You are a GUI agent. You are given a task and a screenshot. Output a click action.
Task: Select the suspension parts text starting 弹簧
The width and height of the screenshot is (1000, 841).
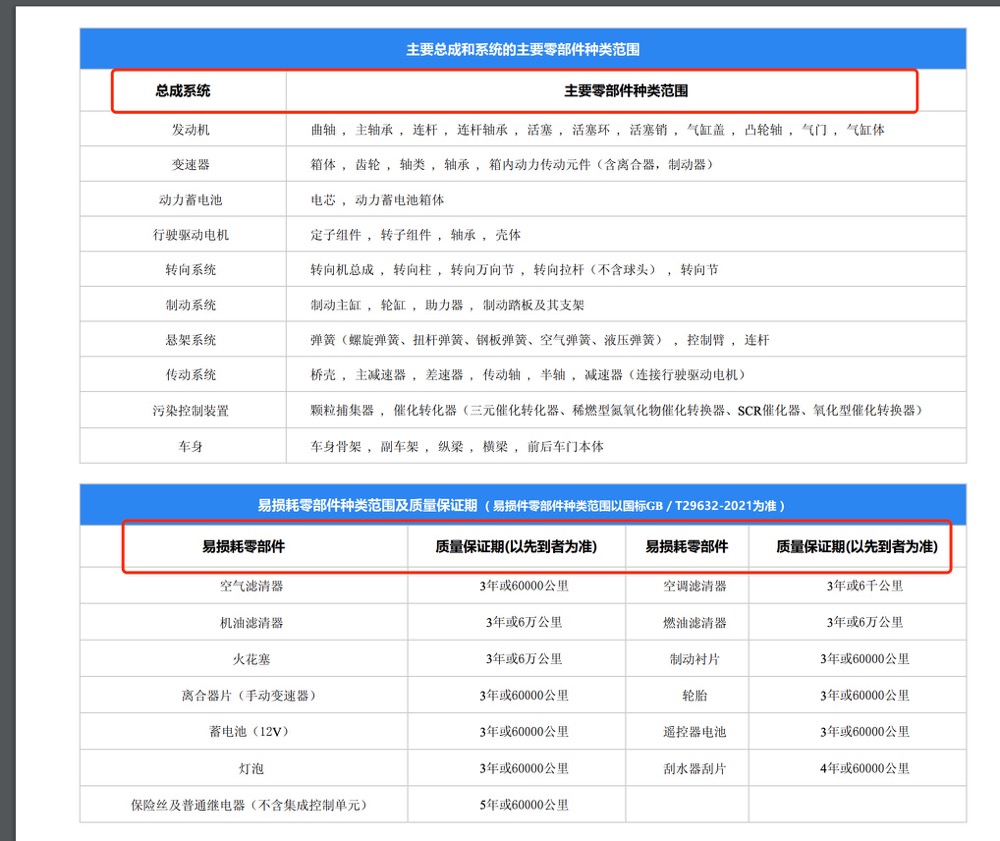click(540, 340)
